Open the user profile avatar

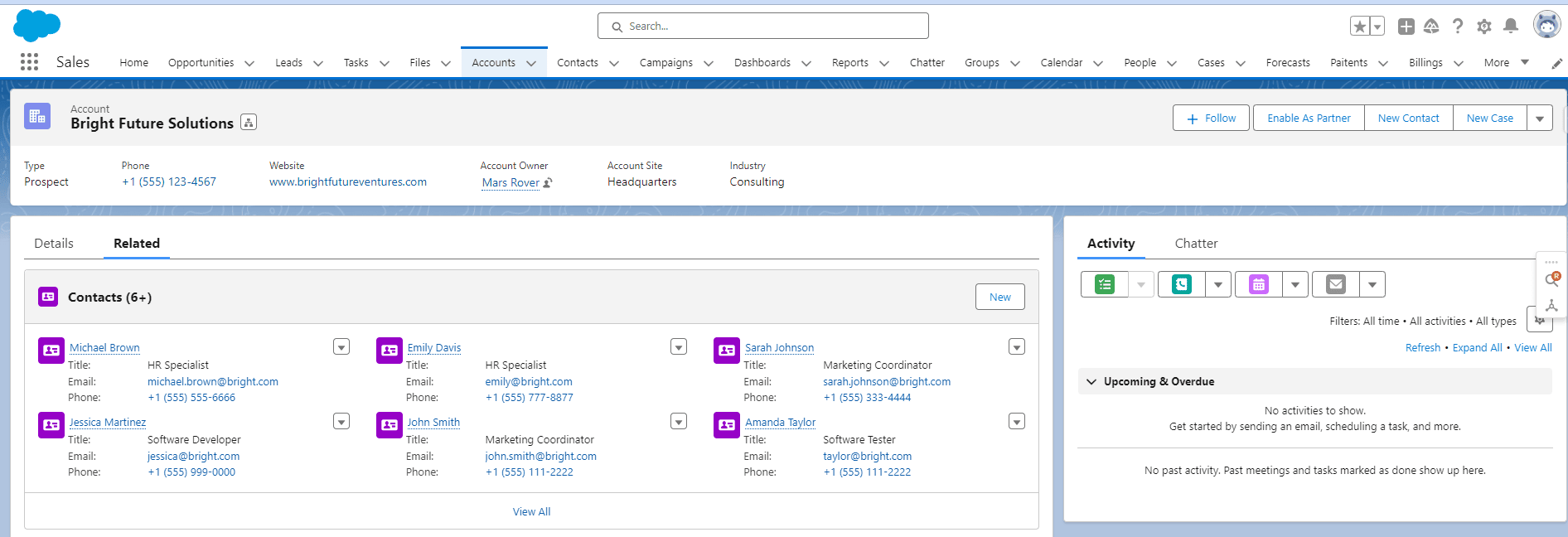[1546, 25]
